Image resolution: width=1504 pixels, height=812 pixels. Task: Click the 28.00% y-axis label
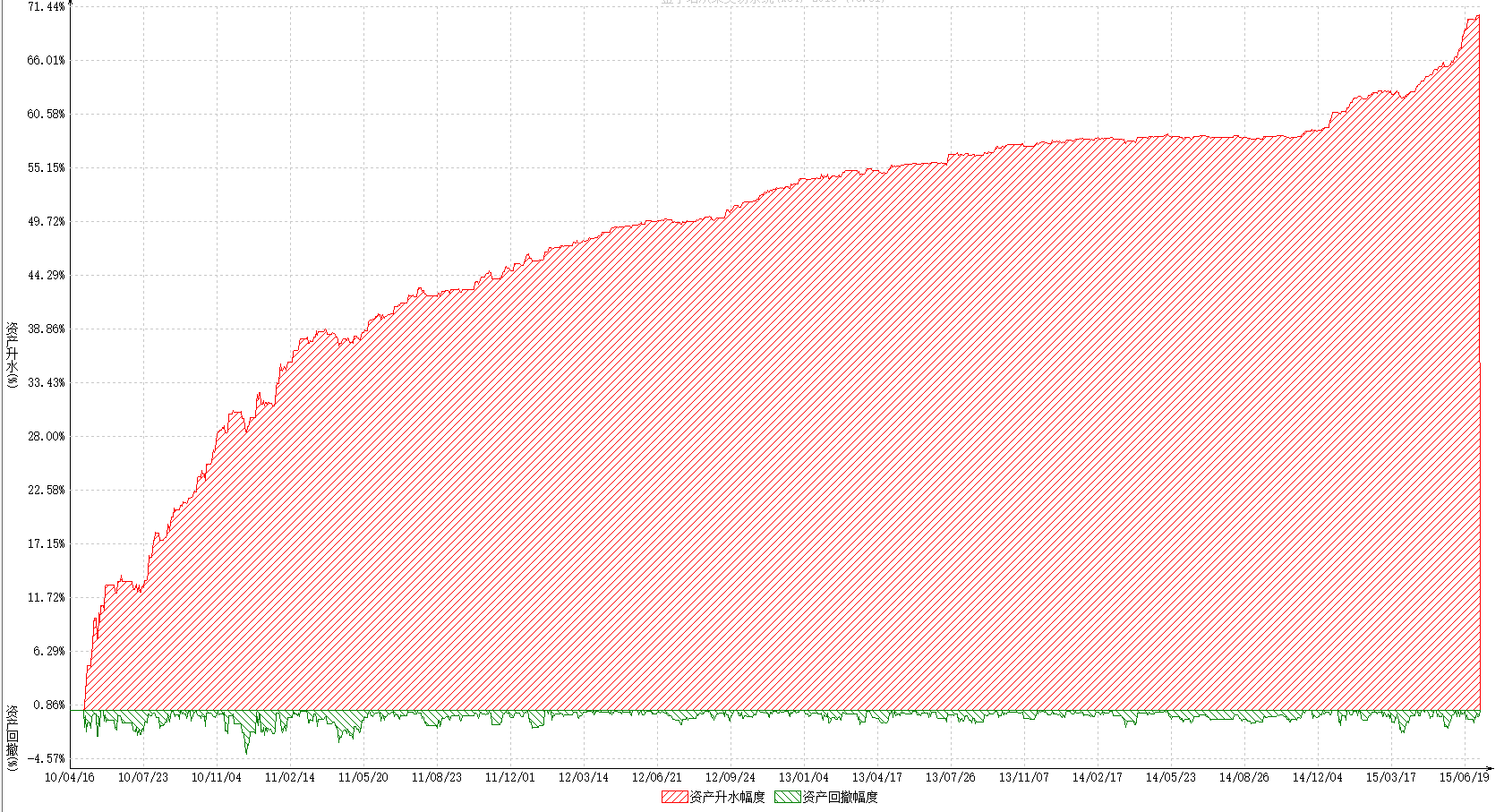point(47,436)
